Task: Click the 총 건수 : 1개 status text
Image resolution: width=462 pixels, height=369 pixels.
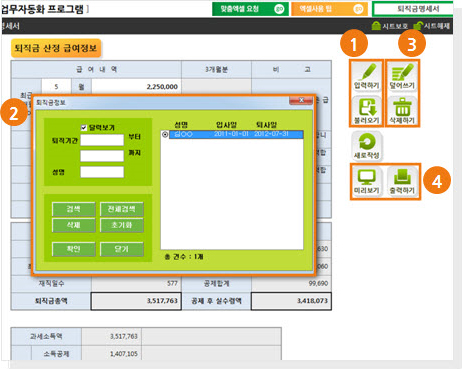Action: 184,257
